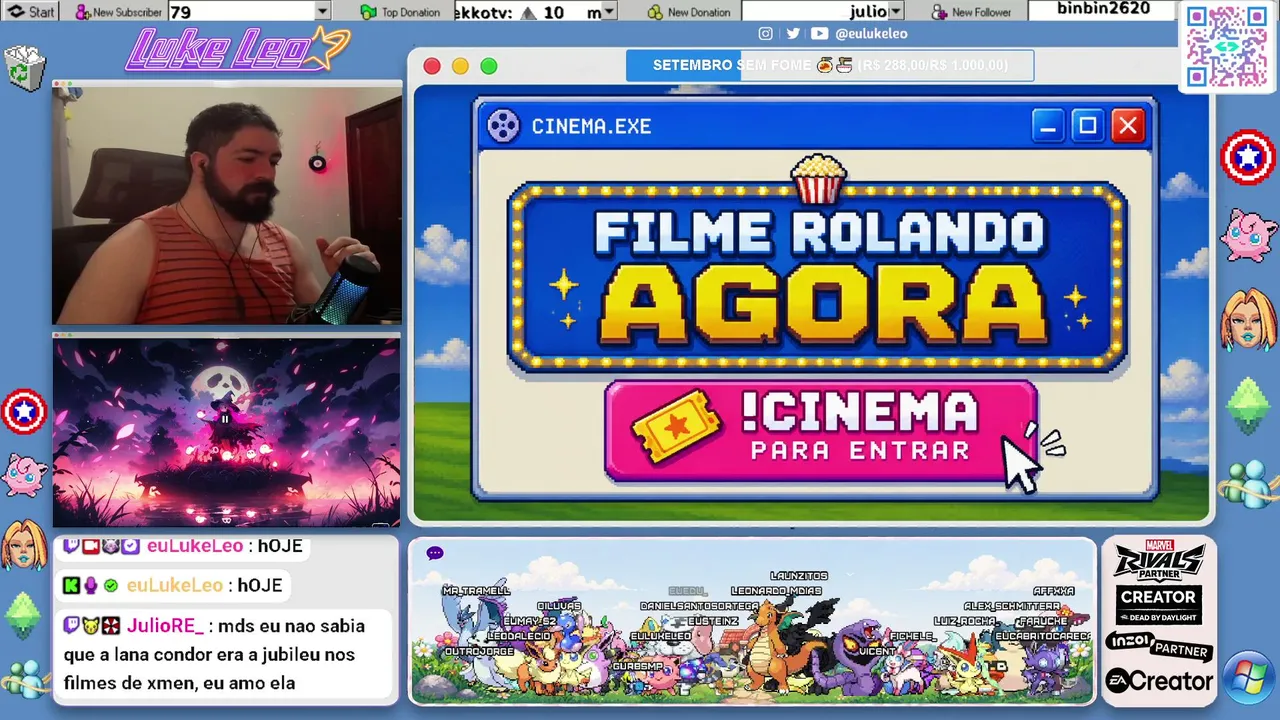Click the Start button in the top bar
The image size is (1280, 720).
(x=31, y=12)
